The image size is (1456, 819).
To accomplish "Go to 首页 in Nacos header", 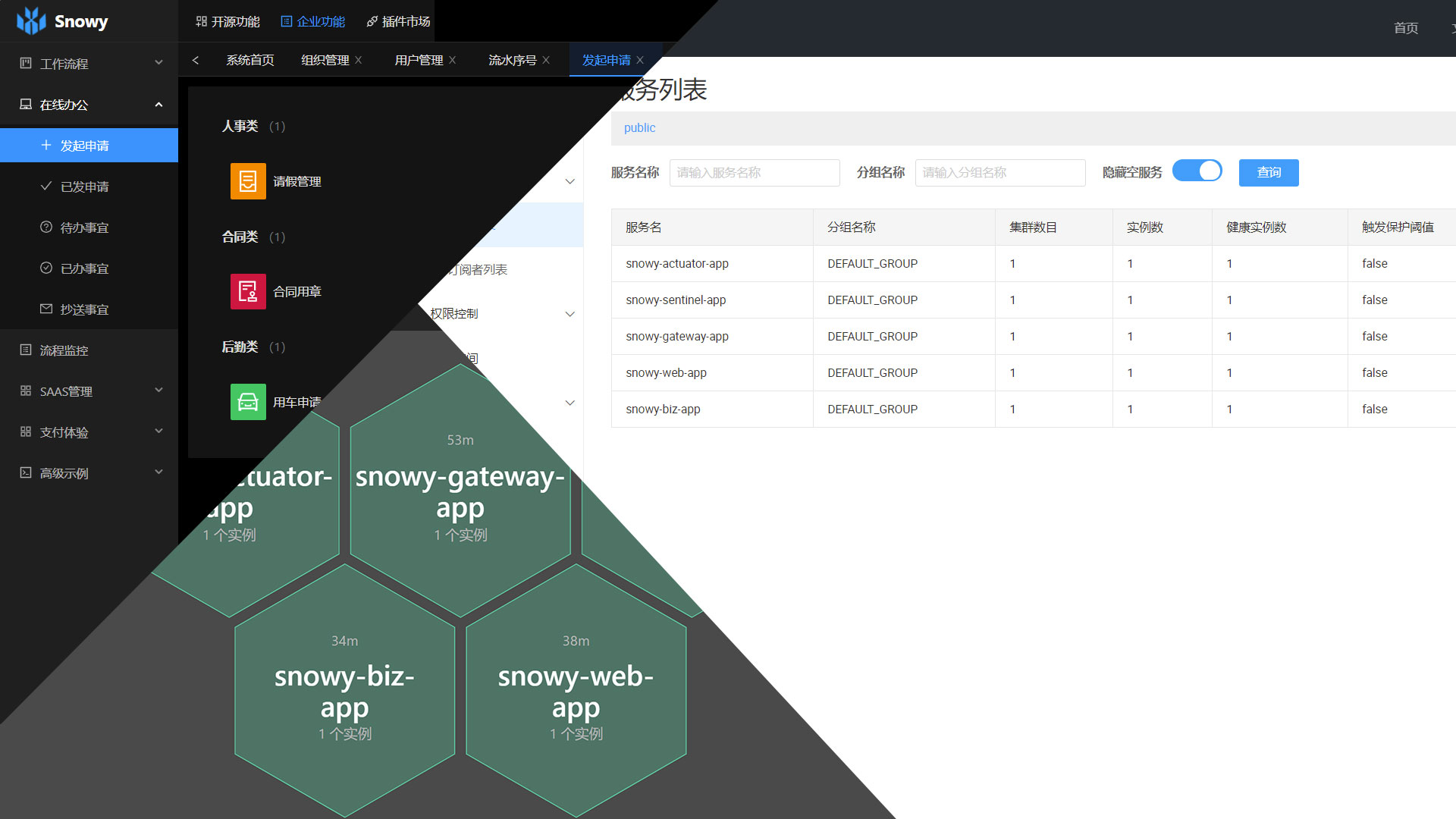I will [1406, 28].
